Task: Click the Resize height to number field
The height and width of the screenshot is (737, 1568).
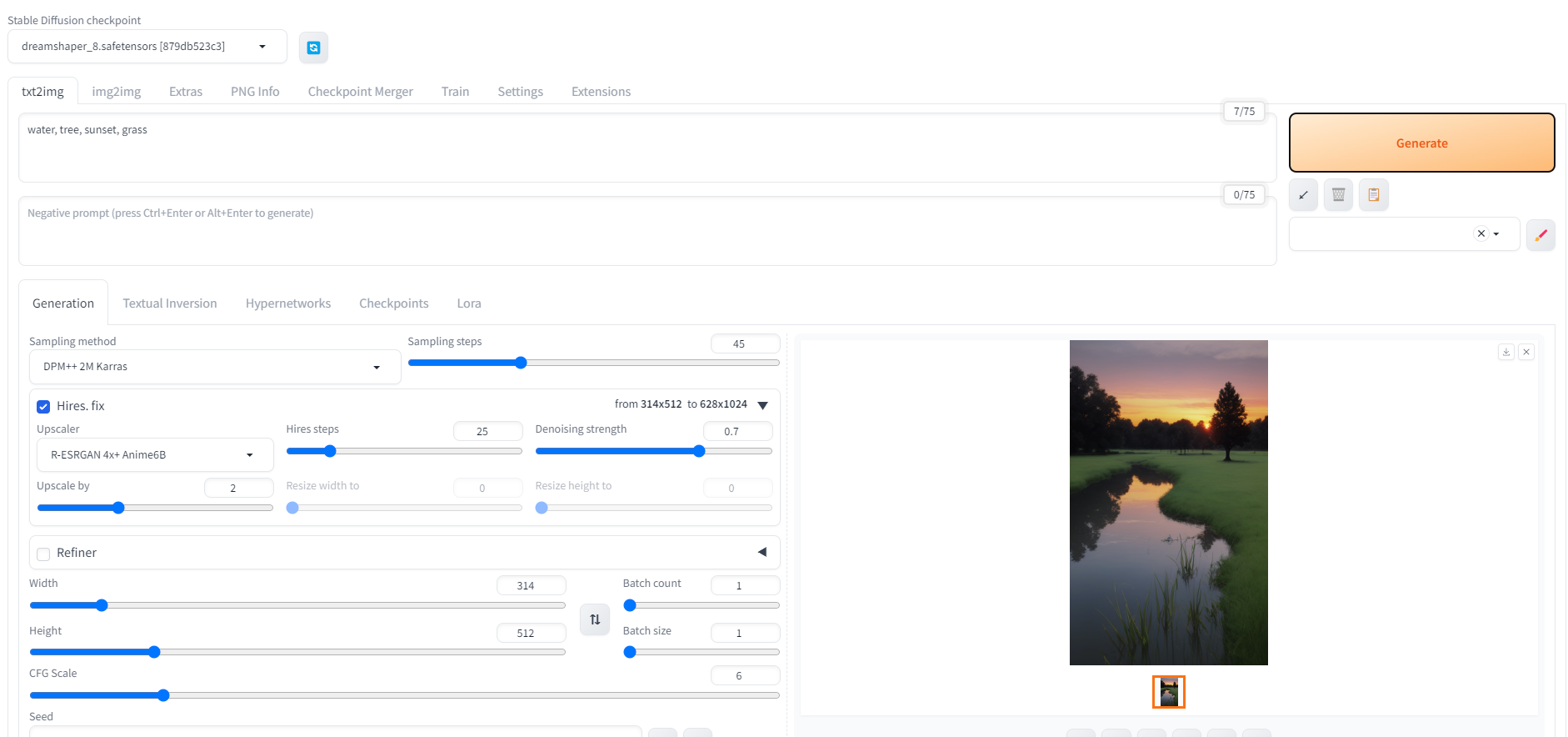Action: (737, 488)
